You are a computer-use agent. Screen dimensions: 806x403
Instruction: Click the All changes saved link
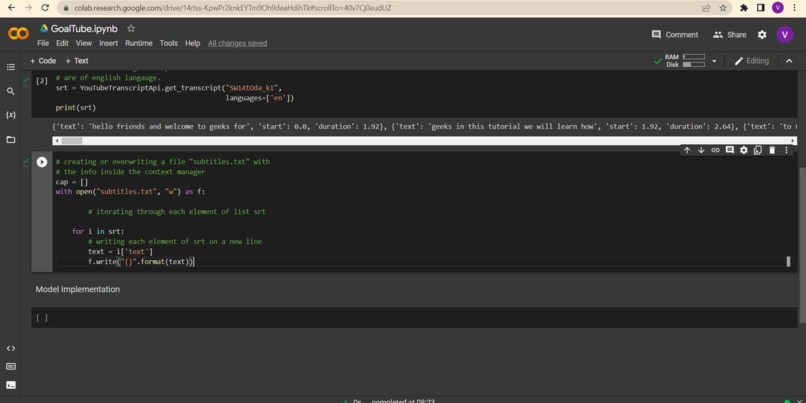point(237,43)
